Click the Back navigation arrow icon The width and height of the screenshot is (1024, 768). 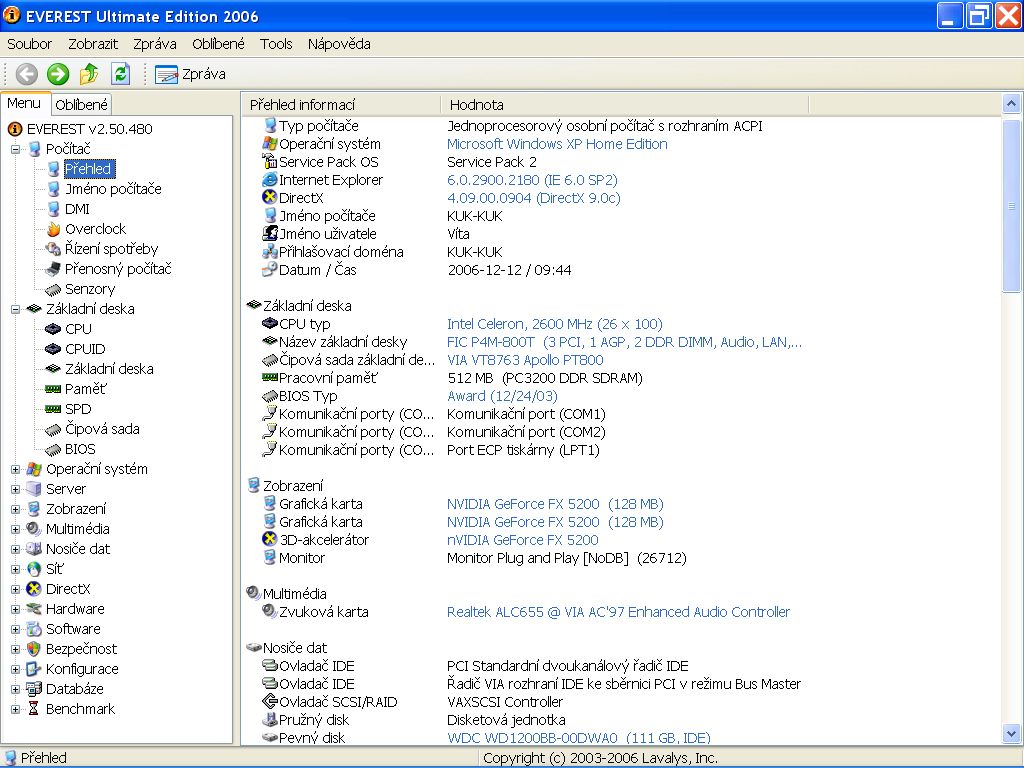27,73
